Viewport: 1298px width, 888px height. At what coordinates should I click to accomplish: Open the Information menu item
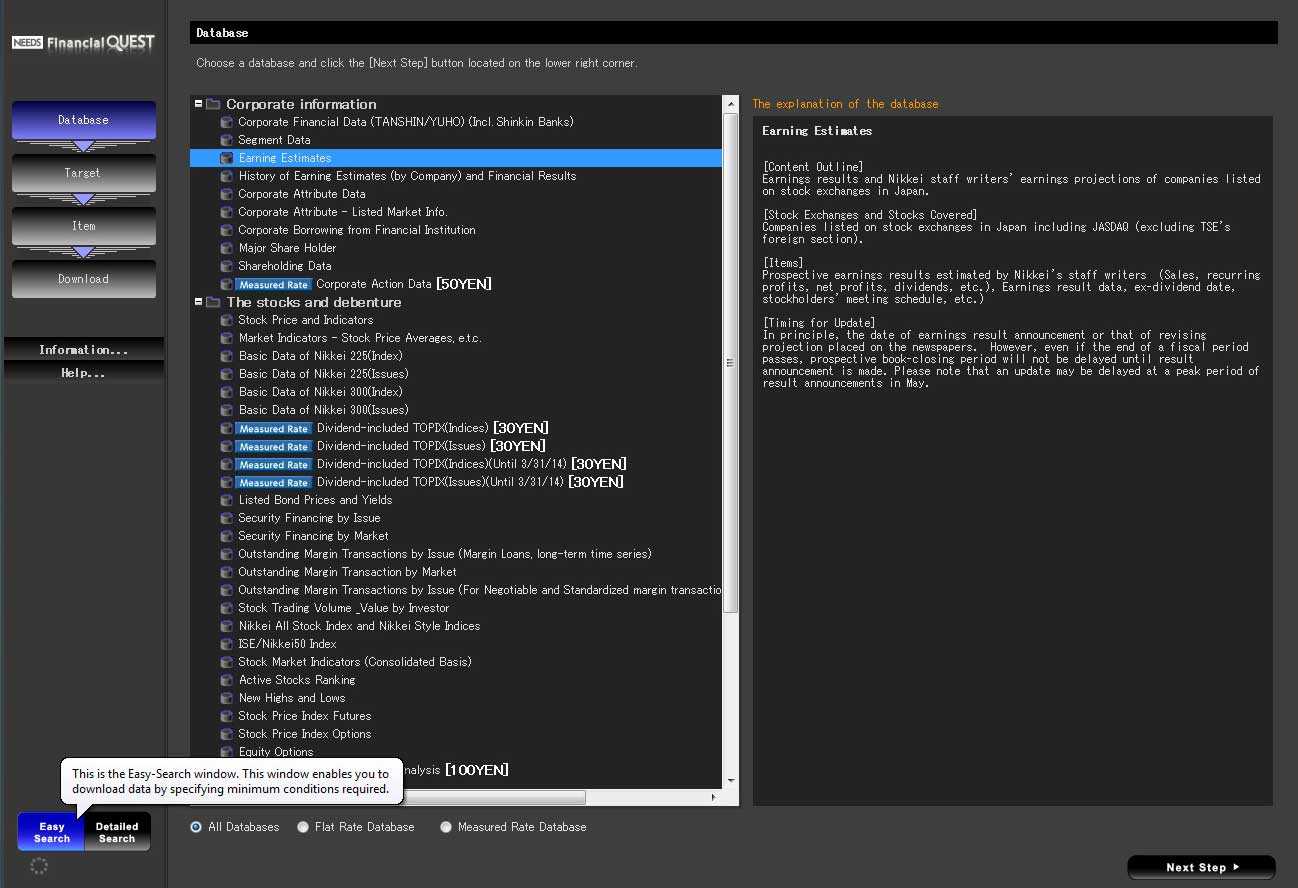coord(83,350)
